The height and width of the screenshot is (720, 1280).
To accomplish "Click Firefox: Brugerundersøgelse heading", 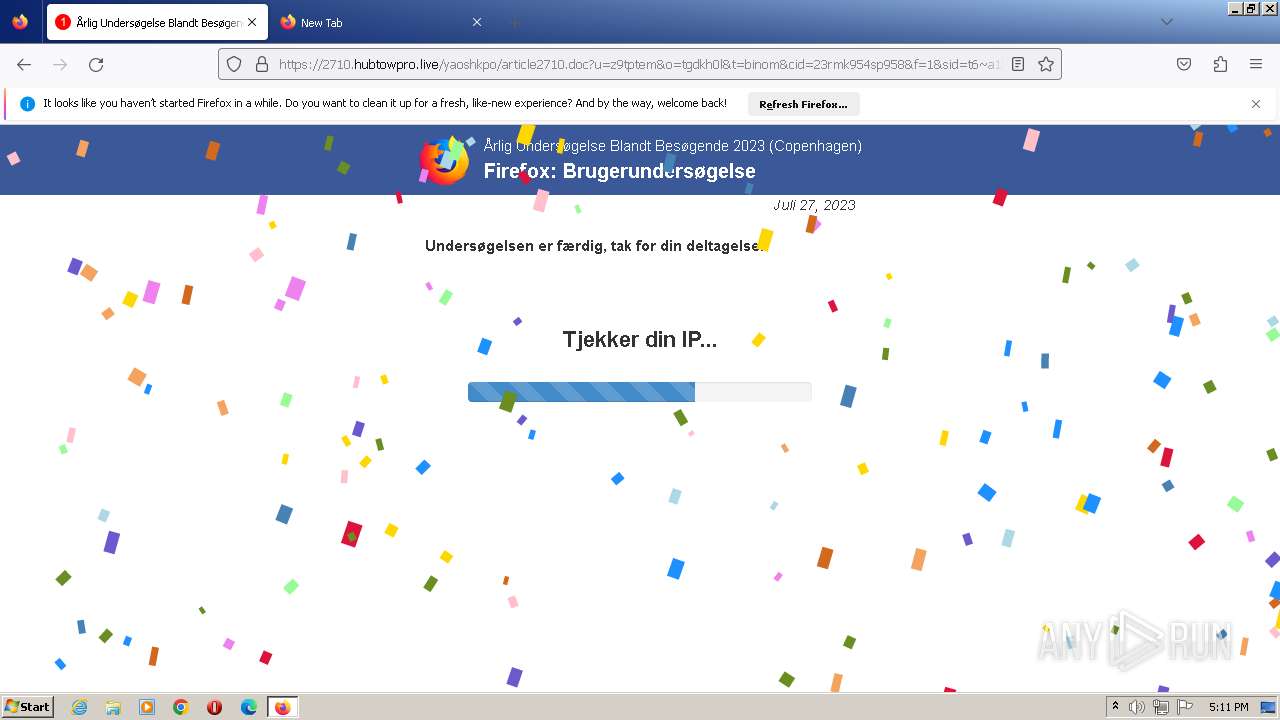I will 619,171.
